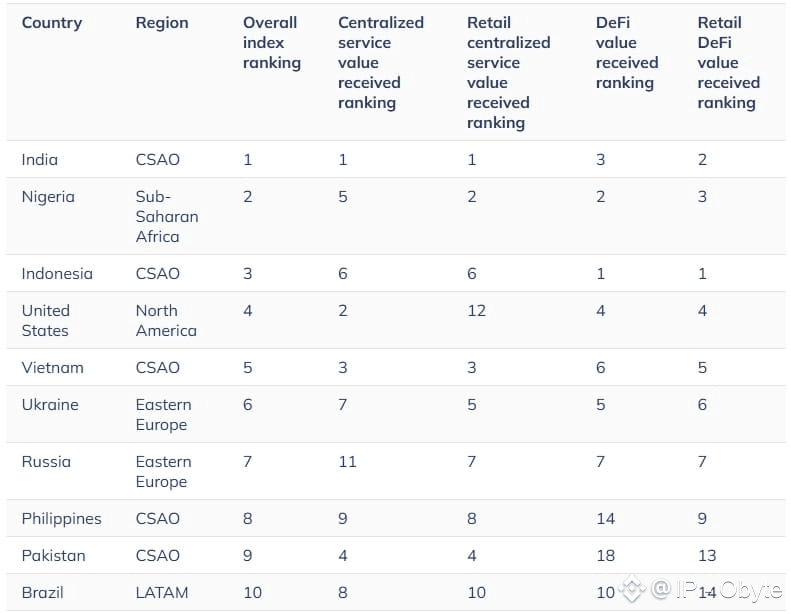Click the Ukraine country cell
791x614 pixels.
50,404
